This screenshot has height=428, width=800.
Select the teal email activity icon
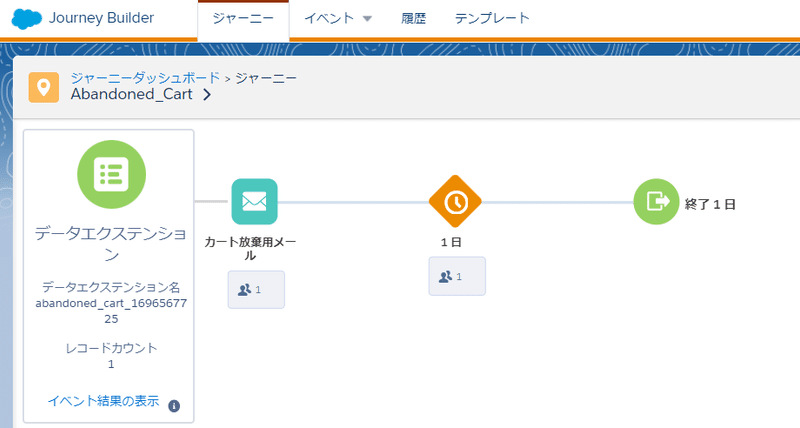(255, 202)
